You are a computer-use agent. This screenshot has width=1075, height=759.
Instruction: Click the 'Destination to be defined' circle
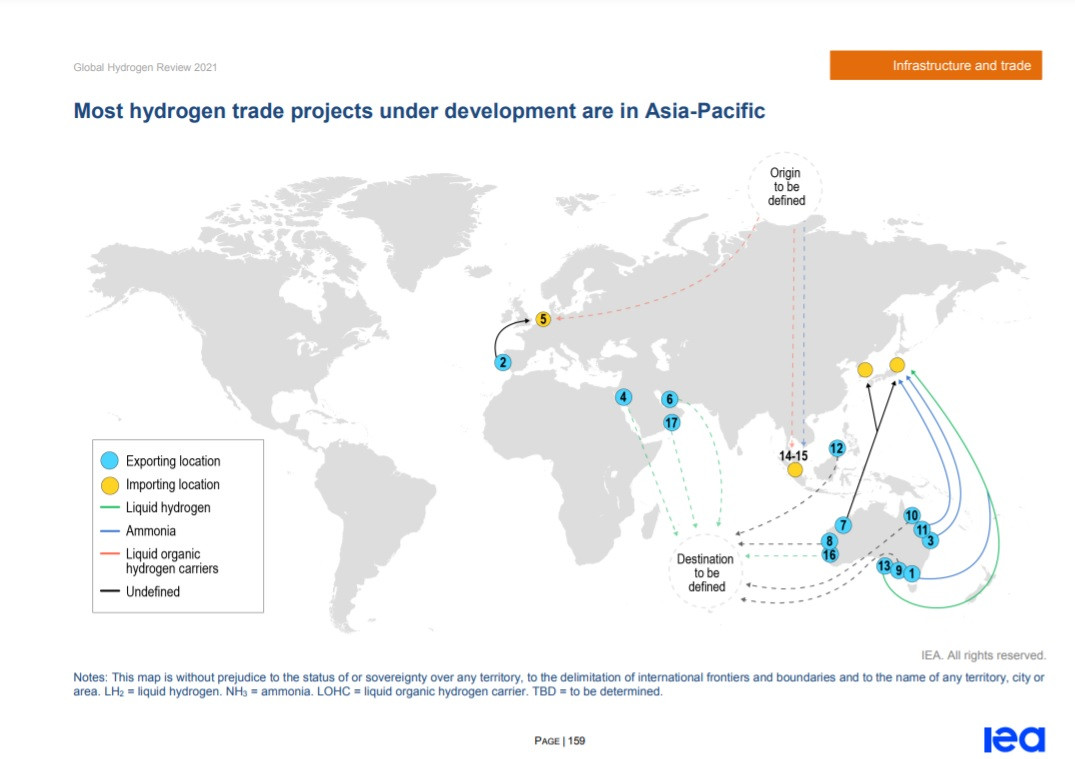tap(706, 573)
